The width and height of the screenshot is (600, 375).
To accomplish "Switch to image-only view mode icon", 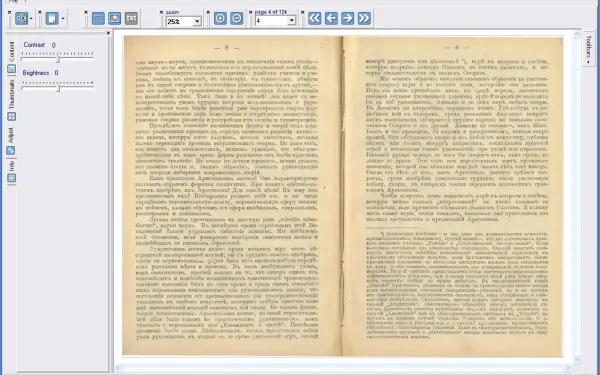I will pyautogui.click(x=114, y=18).
